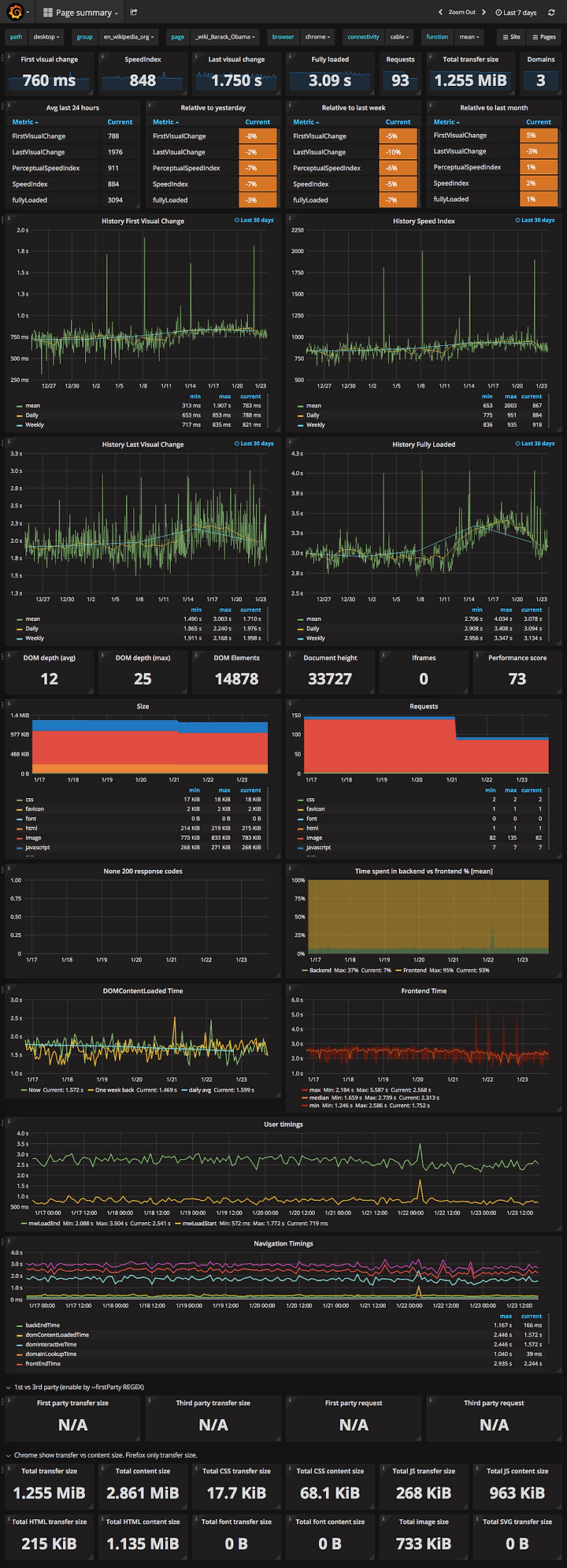Viewport: 567px width, 1568px height.
Task: Open Frontend Time panel title menu
Action: click(424, 991)
